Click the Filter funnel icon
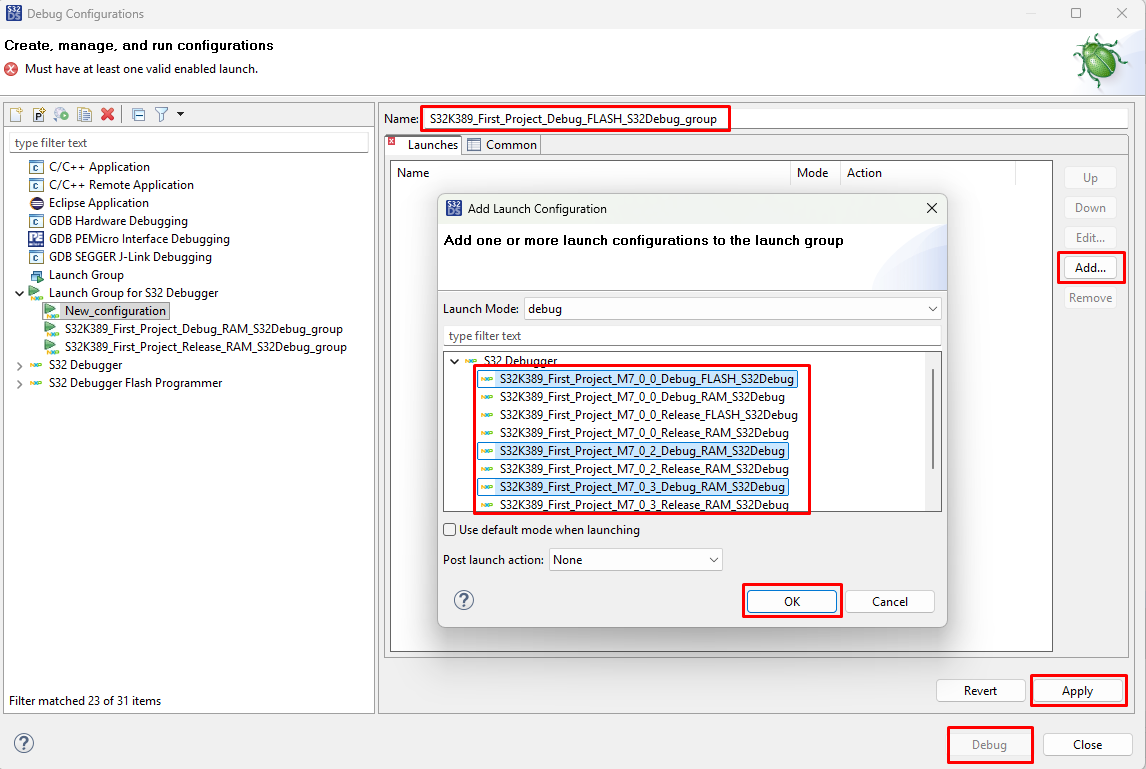 [161, 114]
